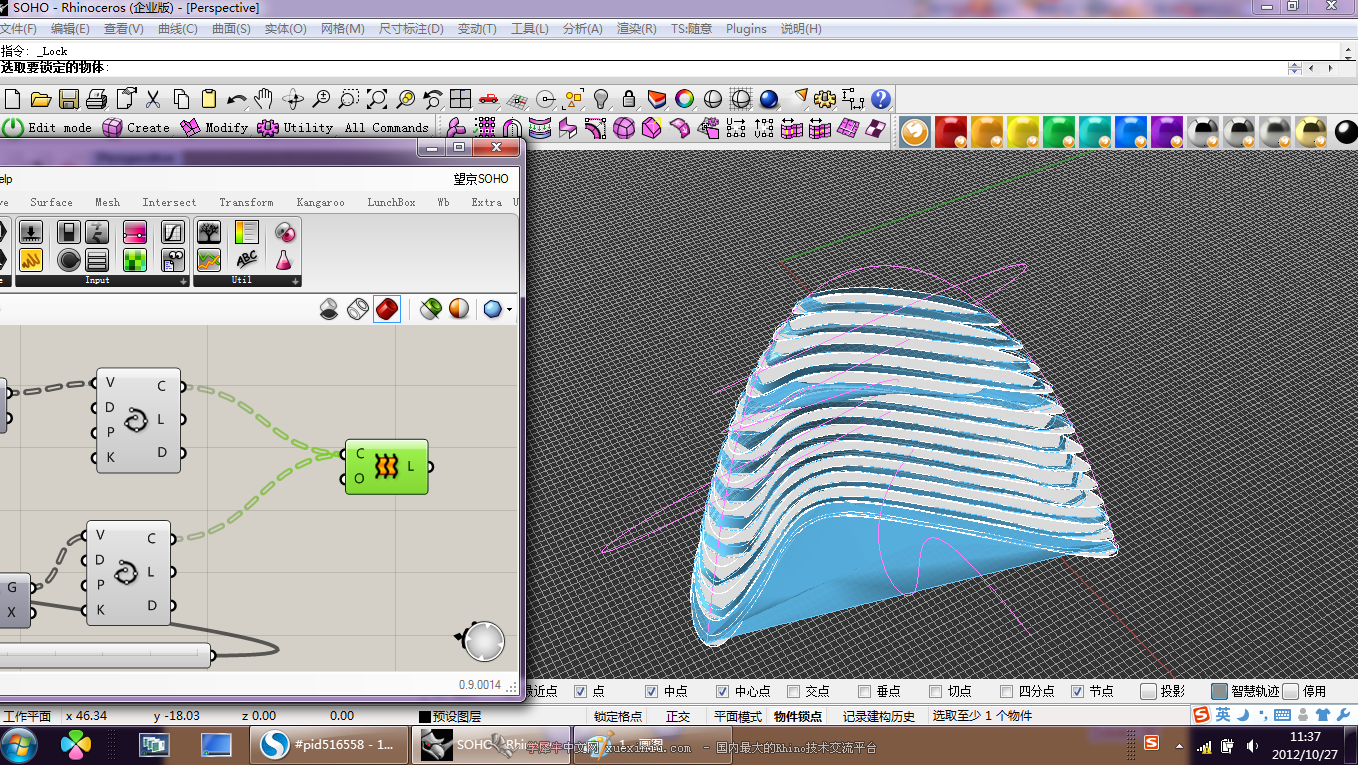
Task: Open the Plugins menu
Action: tap(746, 29)
